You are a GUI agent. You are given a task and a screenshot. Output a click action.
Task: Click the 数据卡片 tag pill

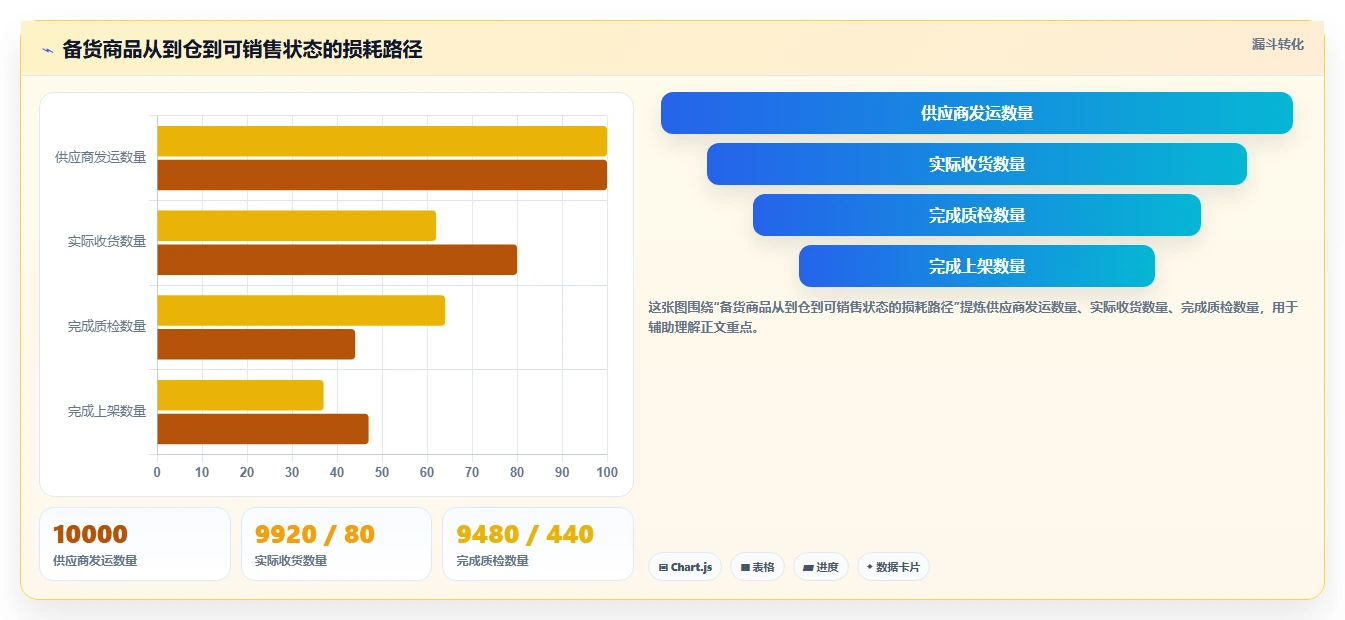[893, 567]
